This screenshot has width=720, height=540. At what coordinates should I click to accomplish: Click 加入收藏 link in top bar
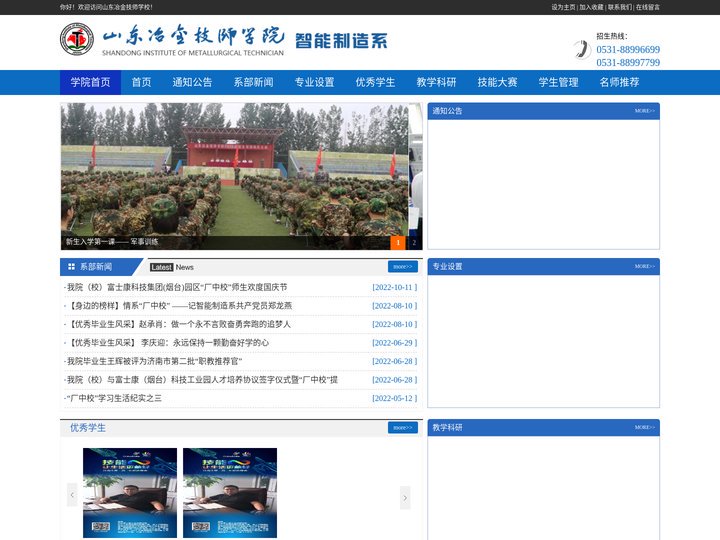[x=591, y=7]
